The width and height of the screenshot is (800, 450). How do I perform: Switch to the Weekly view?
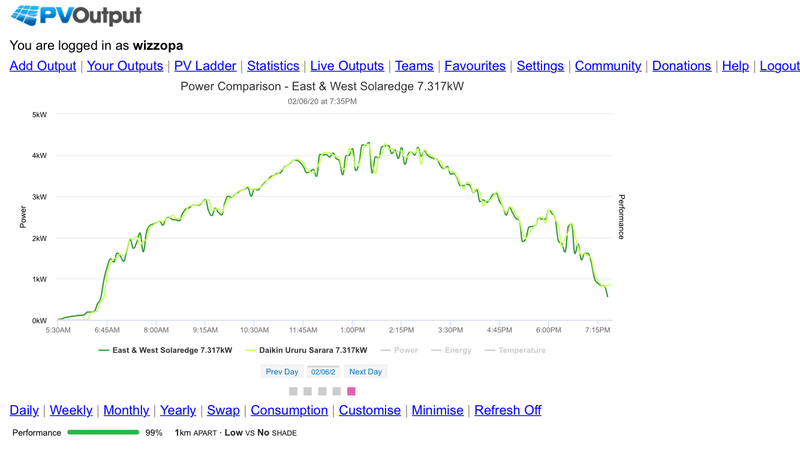pos(71,410)
